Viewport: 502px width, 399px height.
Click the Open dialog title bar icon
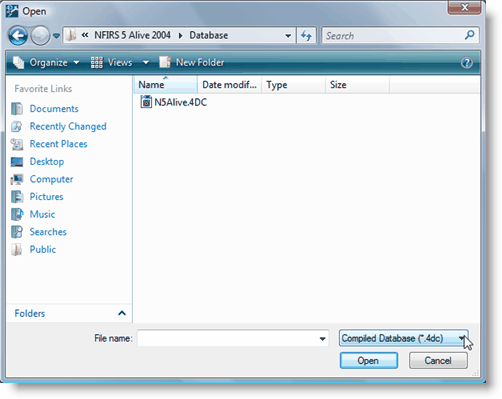click(x=12, y=11)
